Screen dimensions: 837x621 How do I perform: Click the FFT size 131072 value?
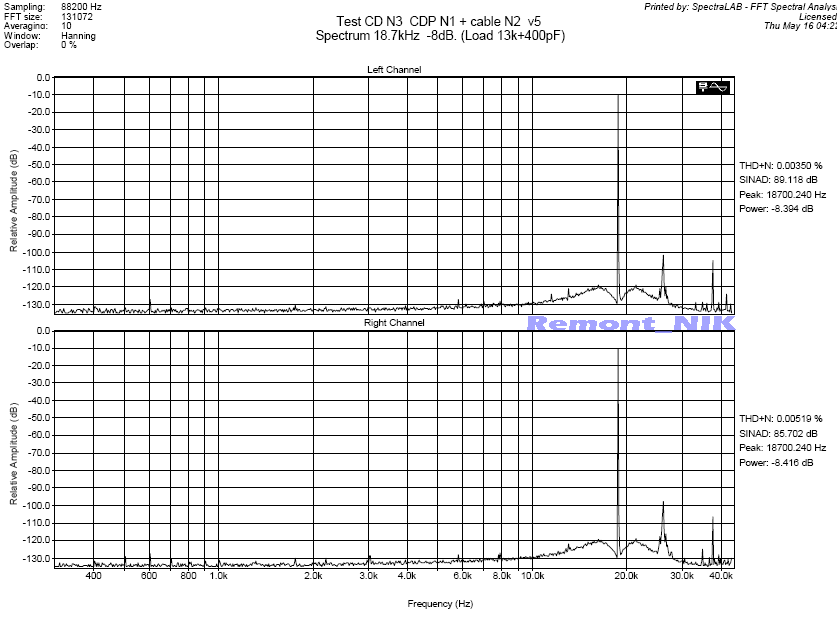[78, 16]
